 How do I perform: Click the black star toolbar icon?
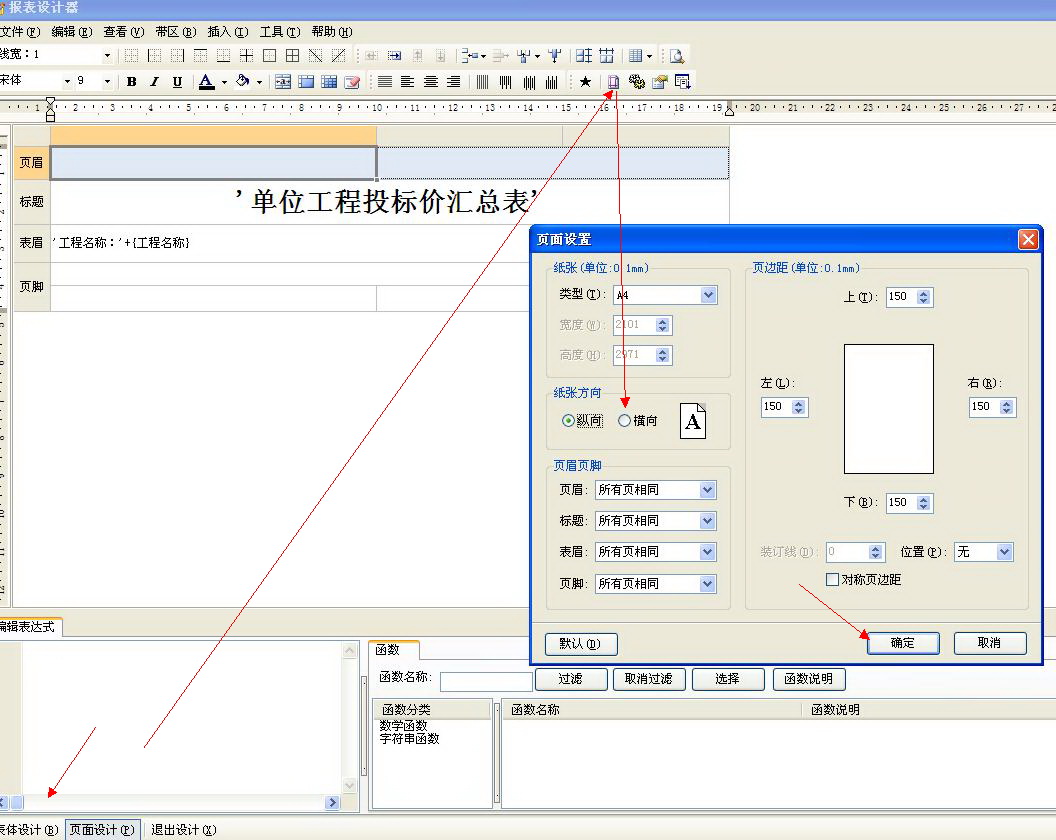tap(585, 82)
